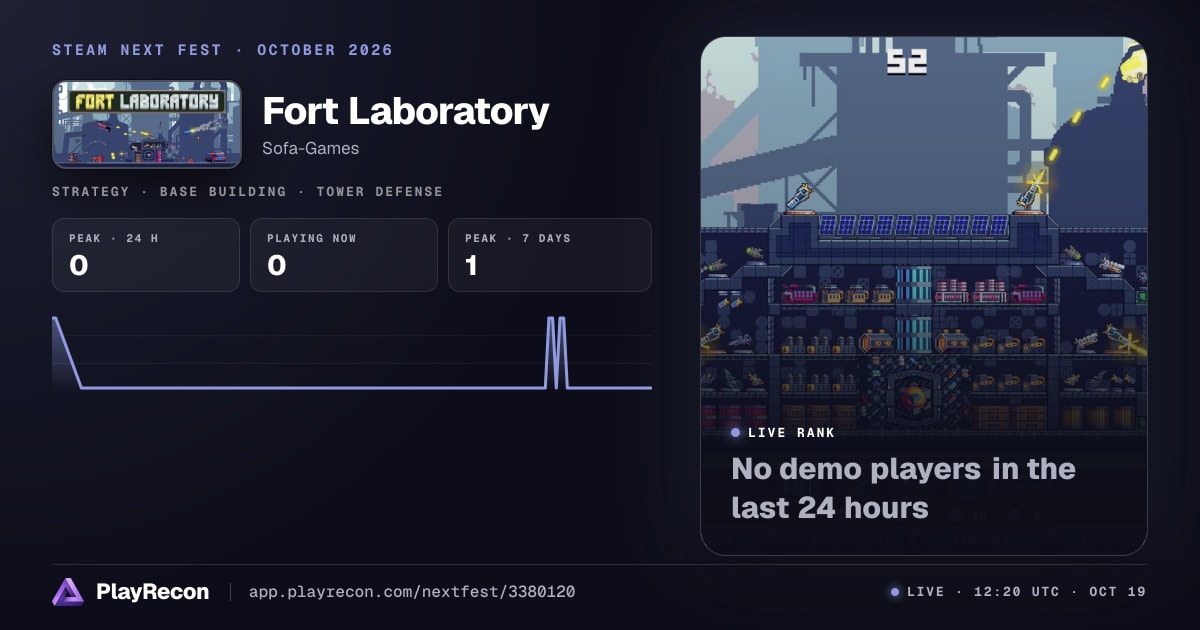
Task: Select the Tower Defense tag
Action: (379, 191)
